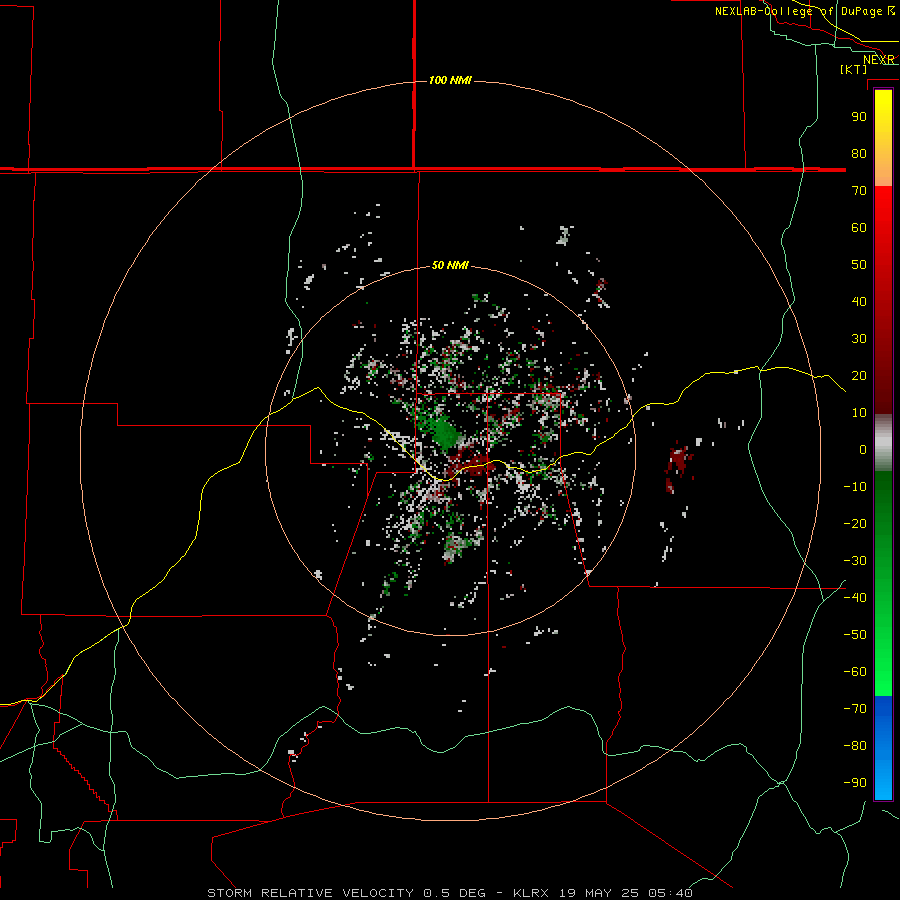Click the blue bottom segment of the color bar
The height and width of the screenshot is (900, 900).
click(x=883, y=748)
